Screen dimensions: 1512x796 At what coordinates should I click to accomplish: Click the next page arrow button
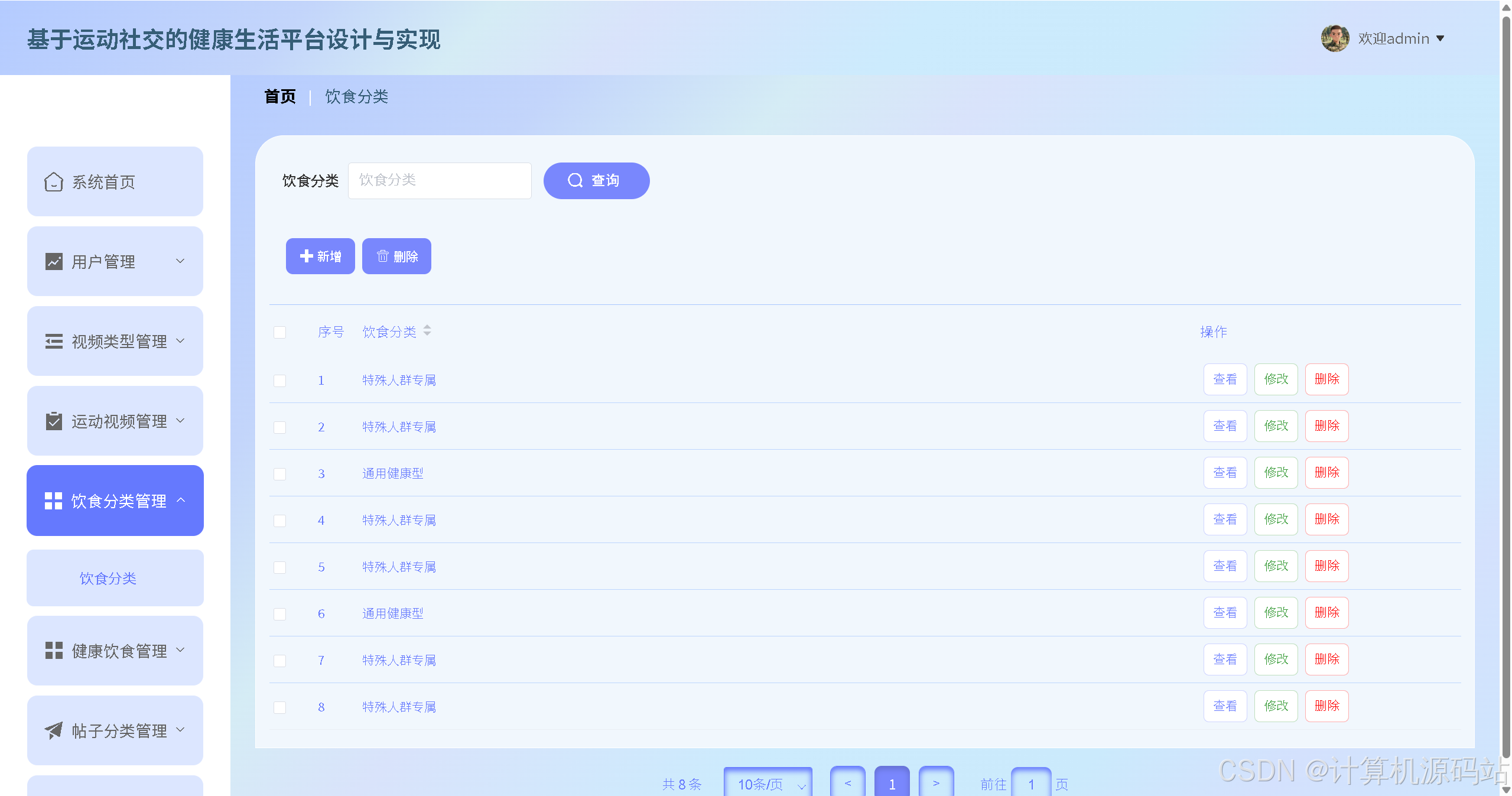click(x=937, y=782)
